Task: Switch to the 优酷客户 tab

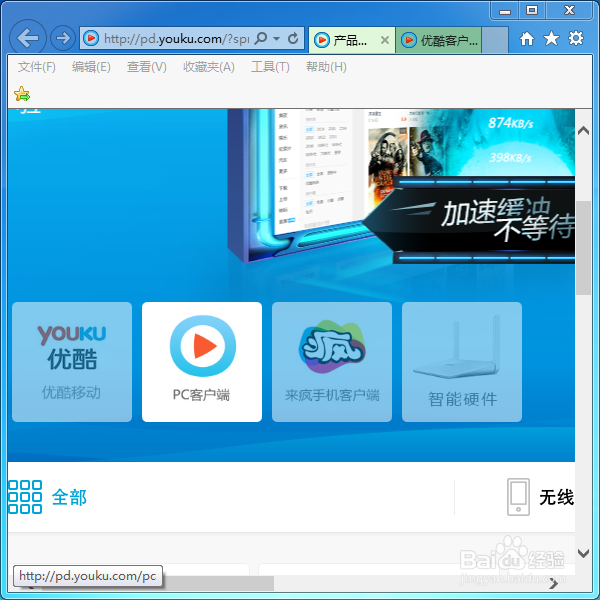Action: click(x=439, y=40)
